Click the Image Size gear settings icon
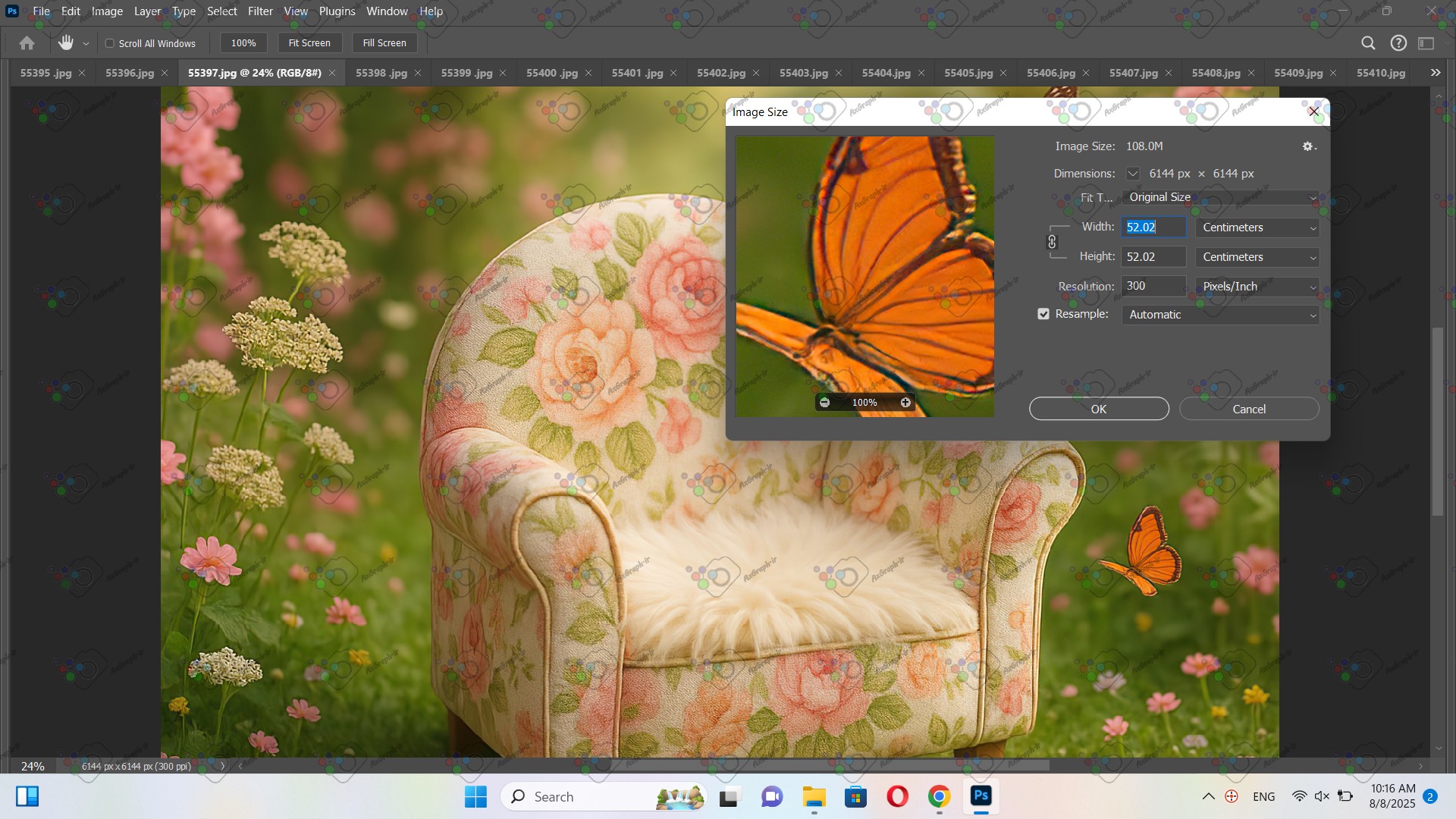Viewport: 1456px width, 819px height. click(x=1308, y=146)
